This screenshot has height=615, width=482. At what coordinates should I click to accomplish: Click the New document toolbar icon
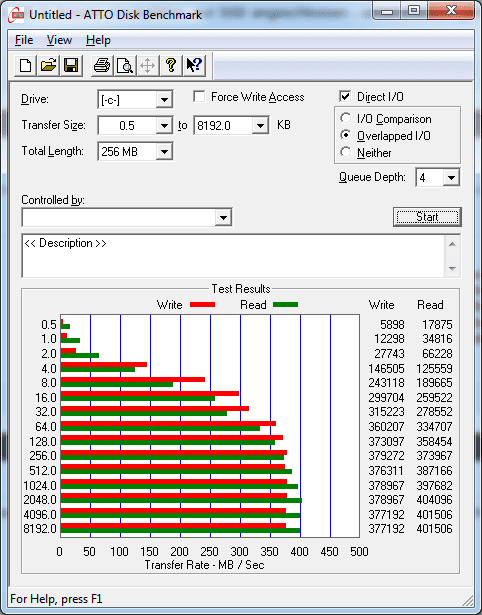[25, 65]
